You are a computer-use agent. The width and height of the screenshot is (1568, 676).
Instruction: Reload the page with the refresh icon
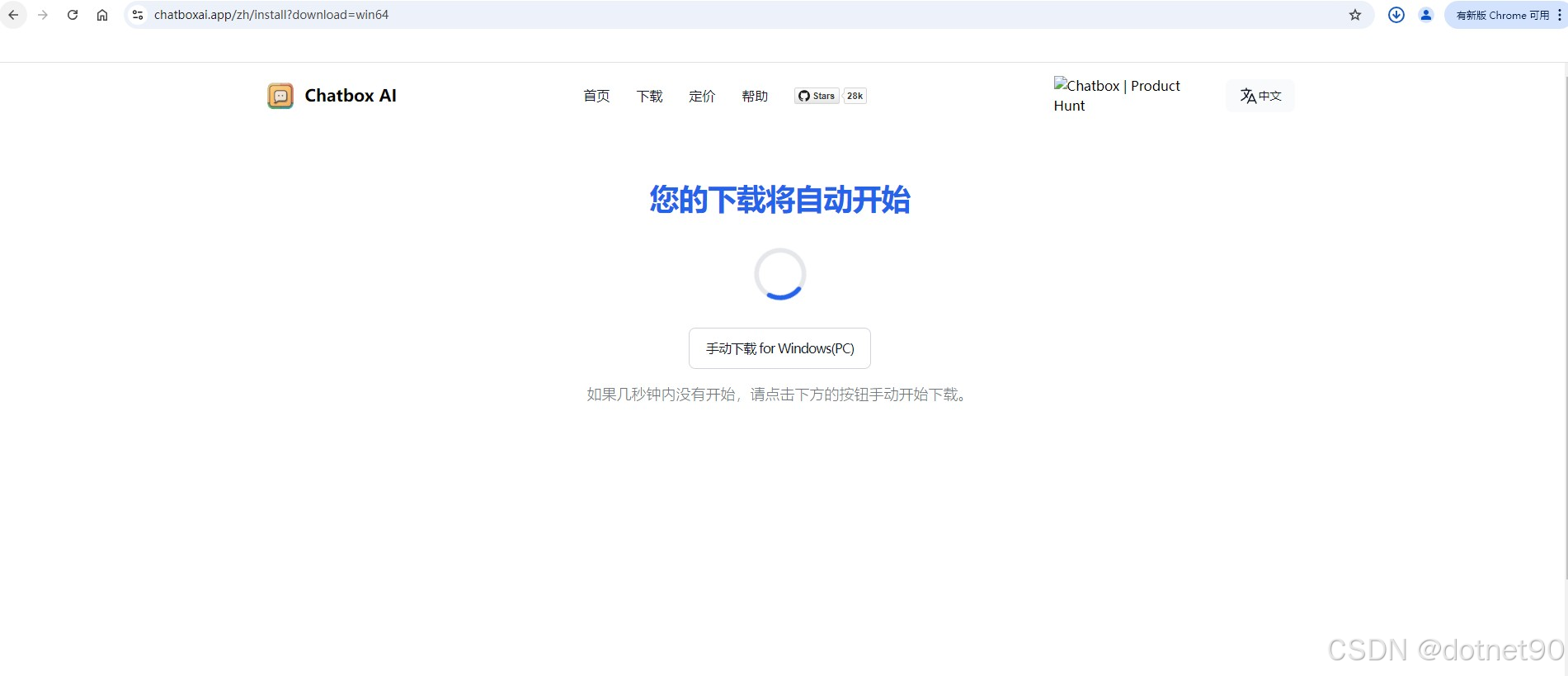point(73,15)
